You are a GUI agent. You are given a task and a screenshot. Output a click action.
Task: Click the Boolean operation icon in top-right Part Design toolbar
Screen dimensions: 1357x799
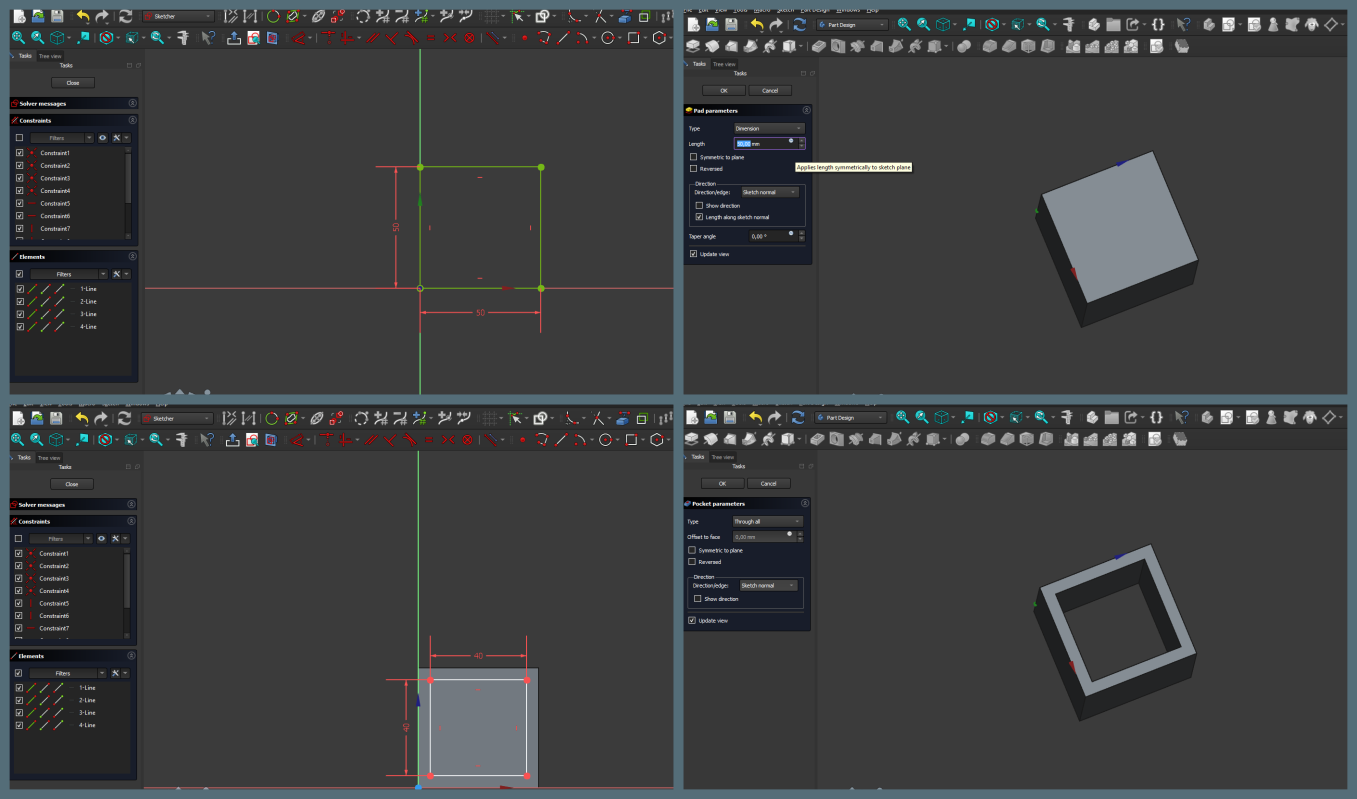point(964,46)
